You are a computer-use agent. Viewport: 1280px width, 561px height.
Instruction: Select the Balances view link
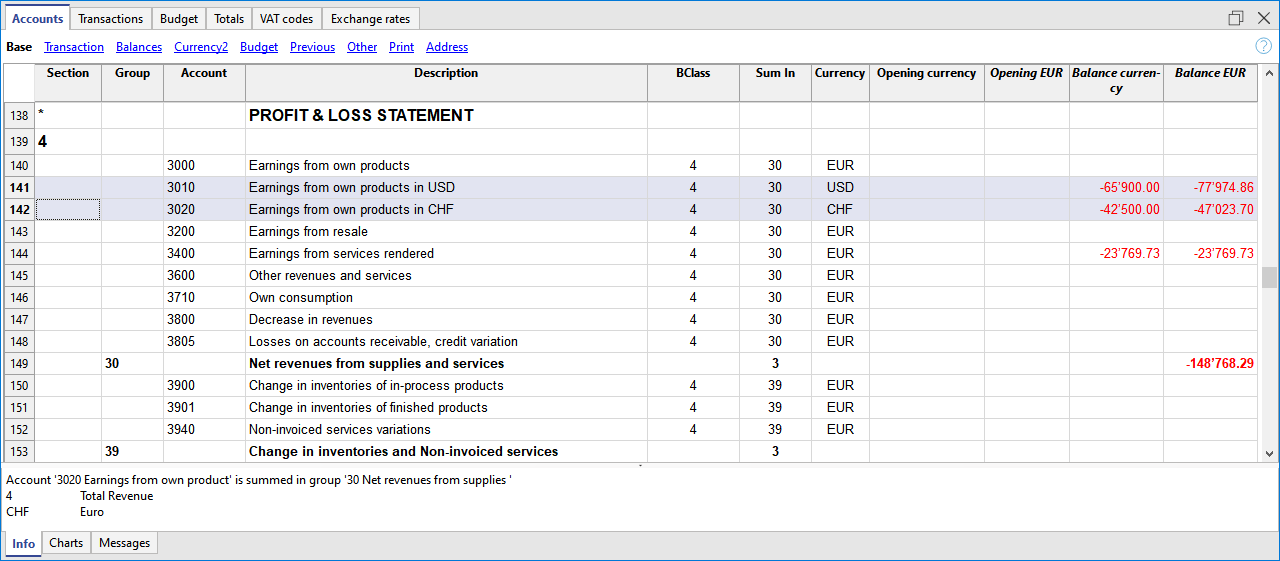coord(138,47)
